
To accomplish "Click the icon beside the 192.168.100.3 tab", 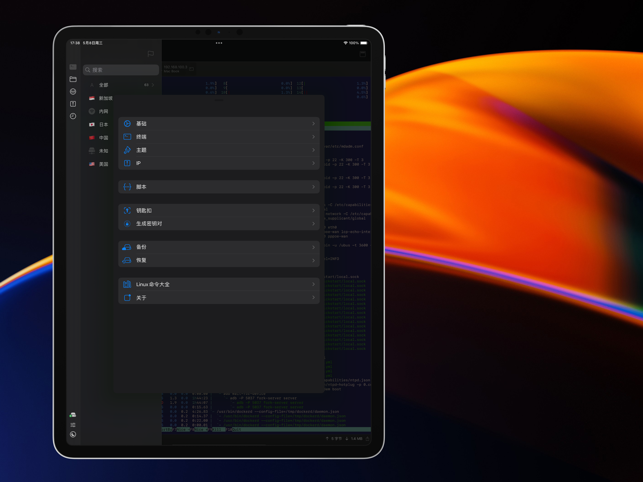I will (x=192, y=69).
